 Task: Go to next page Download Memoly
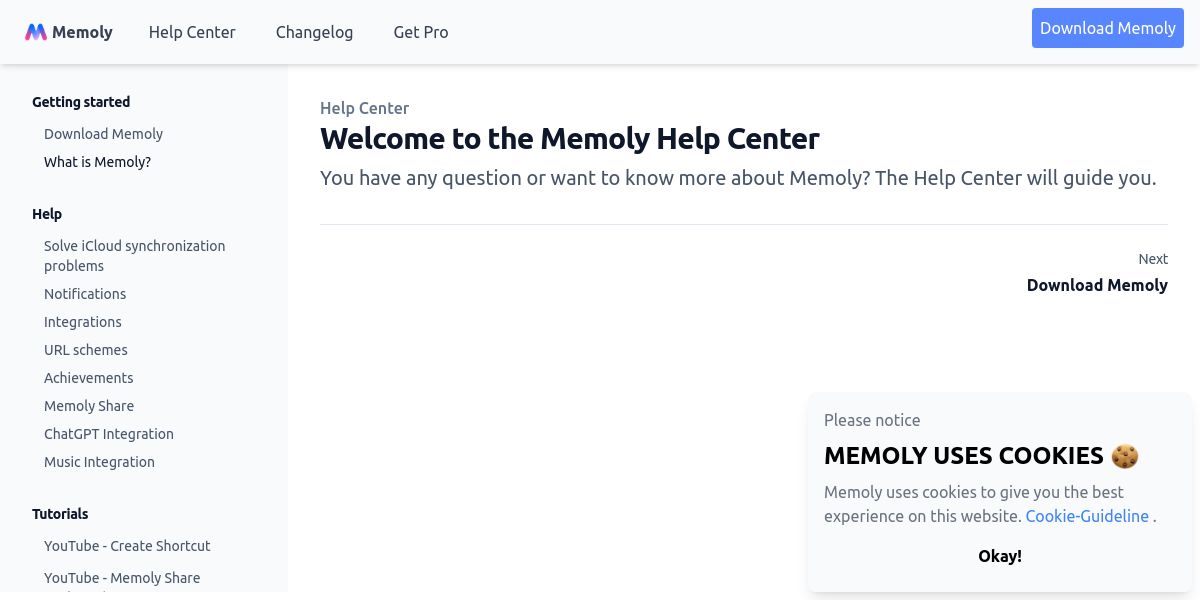pos(1097,285)
